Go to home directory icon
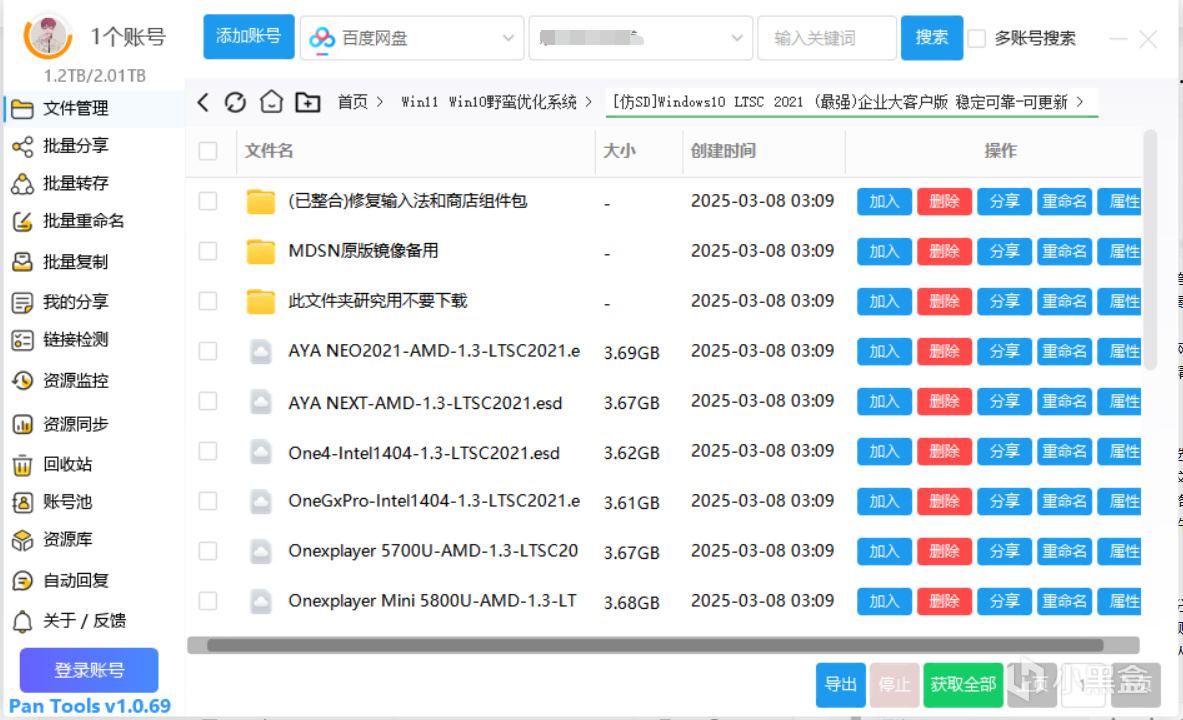 point(272,101)
